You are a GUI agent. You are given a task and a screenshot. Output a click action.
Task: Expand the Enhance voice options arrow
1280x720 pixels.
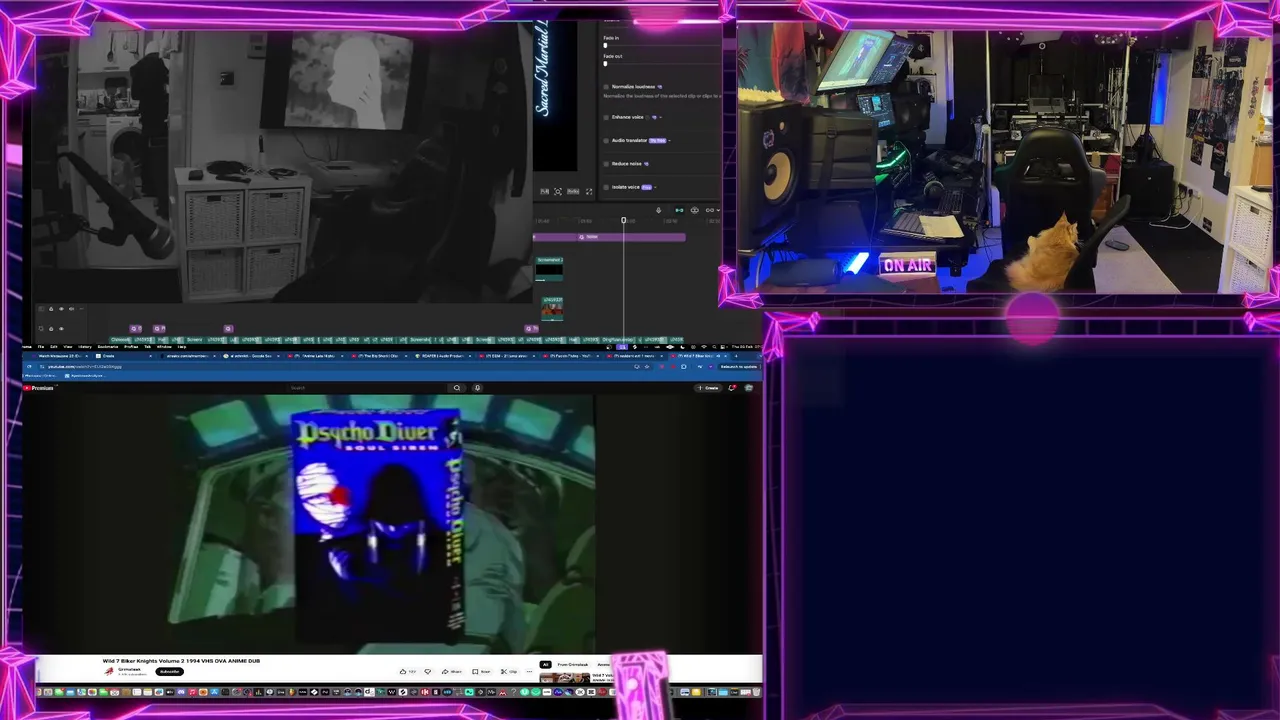pos(660,117)
